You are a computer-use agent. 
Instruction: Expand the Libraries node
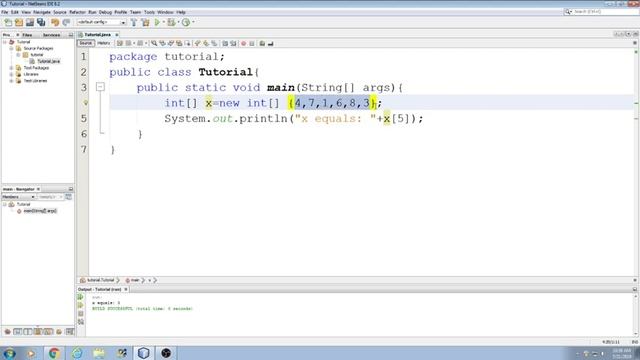11,74
